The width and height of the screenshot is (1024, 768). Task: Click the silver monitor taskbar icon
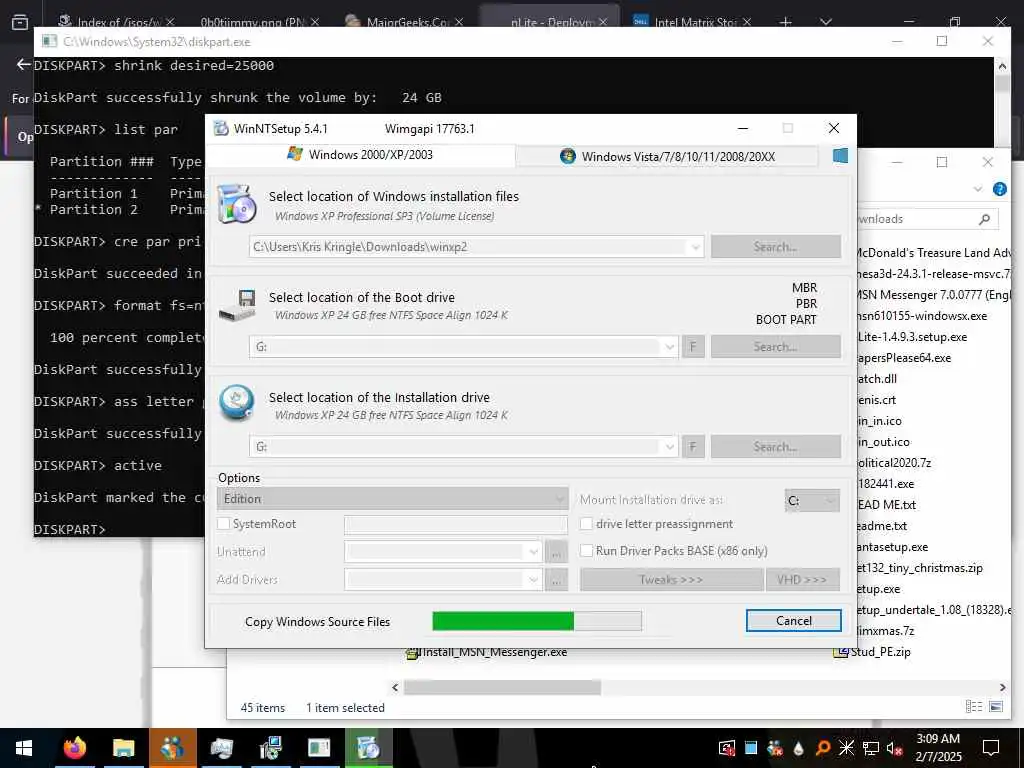click(221, 748)
